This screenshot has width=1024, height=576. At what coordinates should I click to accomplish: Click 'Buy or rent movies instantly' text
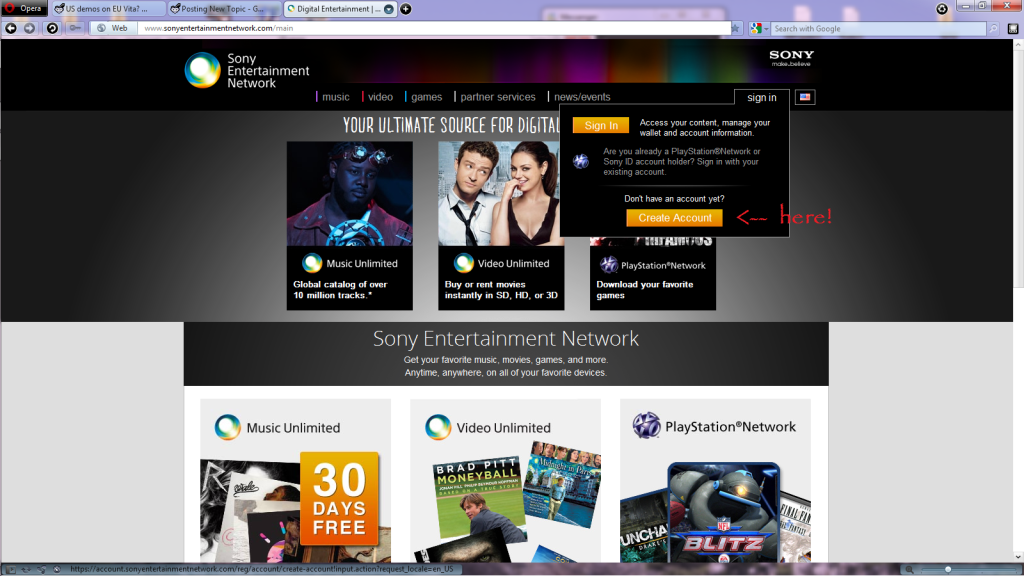[501, 290]
